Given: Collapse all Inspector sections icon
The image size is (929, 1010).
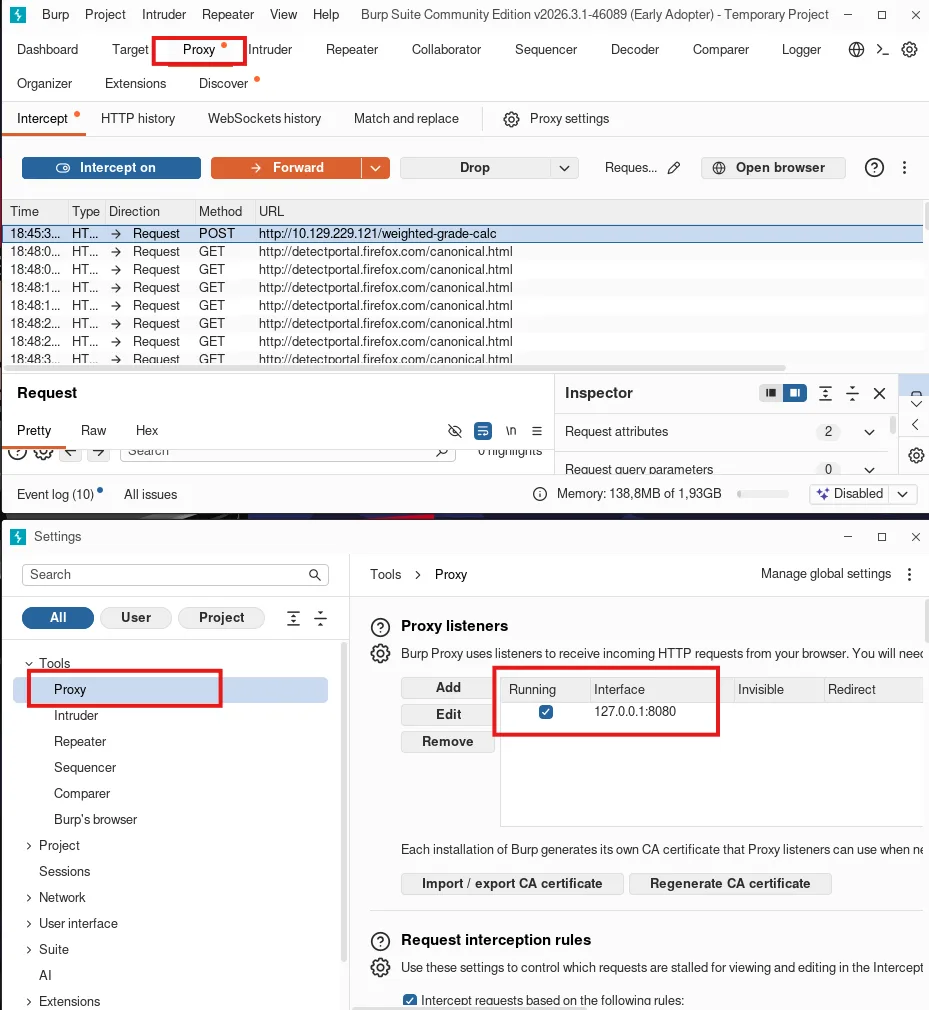Looking at the screenshot, I should click(852, 394).
